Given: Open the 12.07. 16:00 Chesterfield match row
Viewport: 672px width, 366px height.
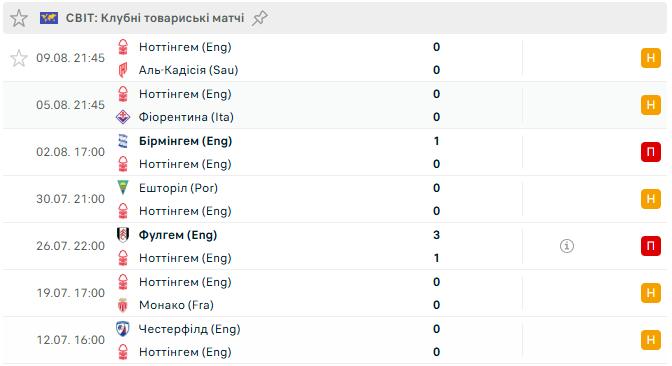Looking at the screenshot, I should (335, 340).
